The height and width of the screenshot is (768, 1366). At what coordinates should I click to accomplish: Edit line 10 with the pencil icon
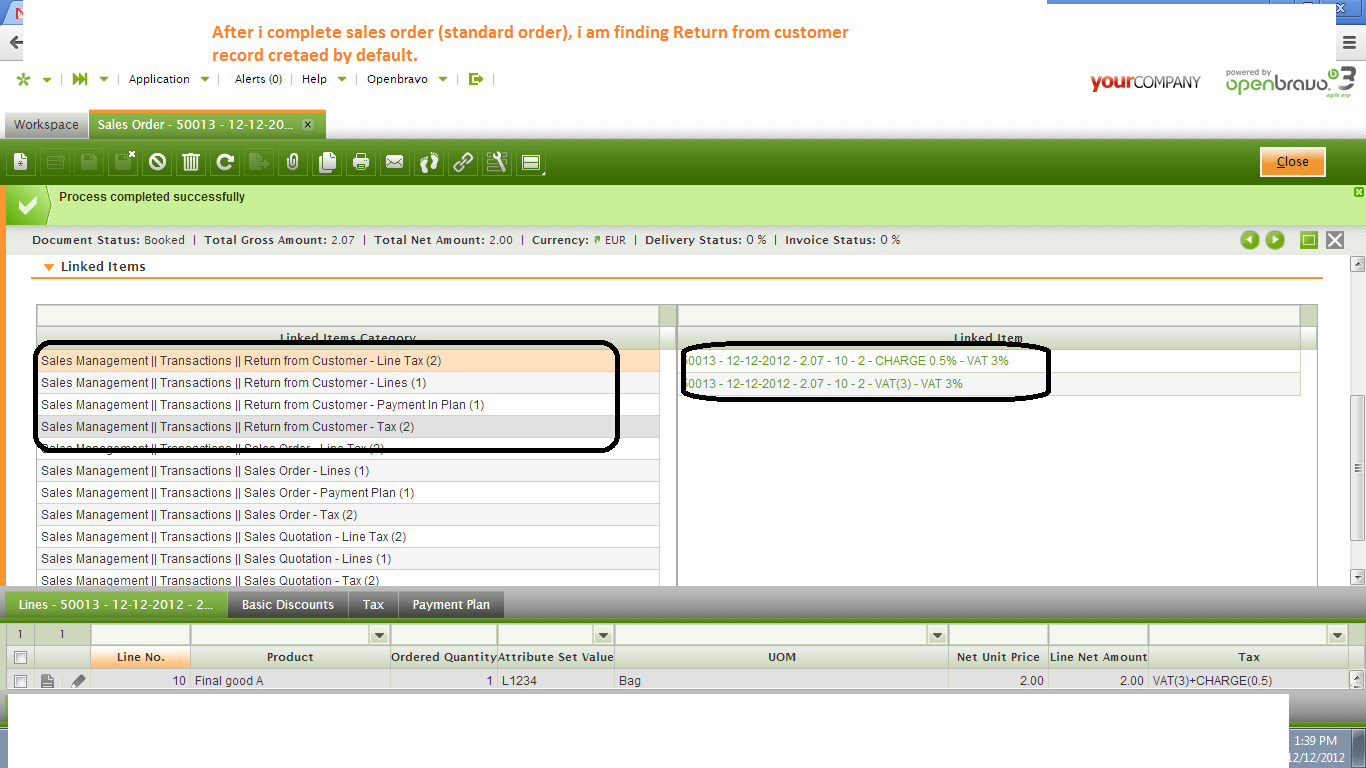(x=78, y=681)
